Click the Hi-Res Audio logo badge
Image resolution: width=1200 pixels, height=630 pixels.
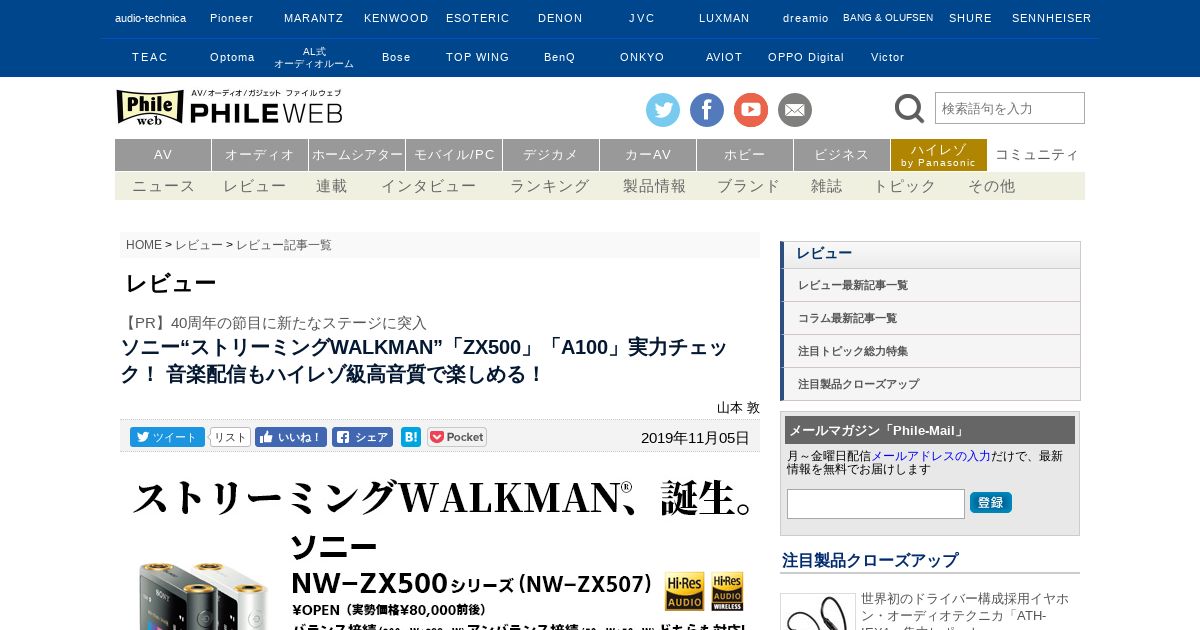tap(685, 591)
